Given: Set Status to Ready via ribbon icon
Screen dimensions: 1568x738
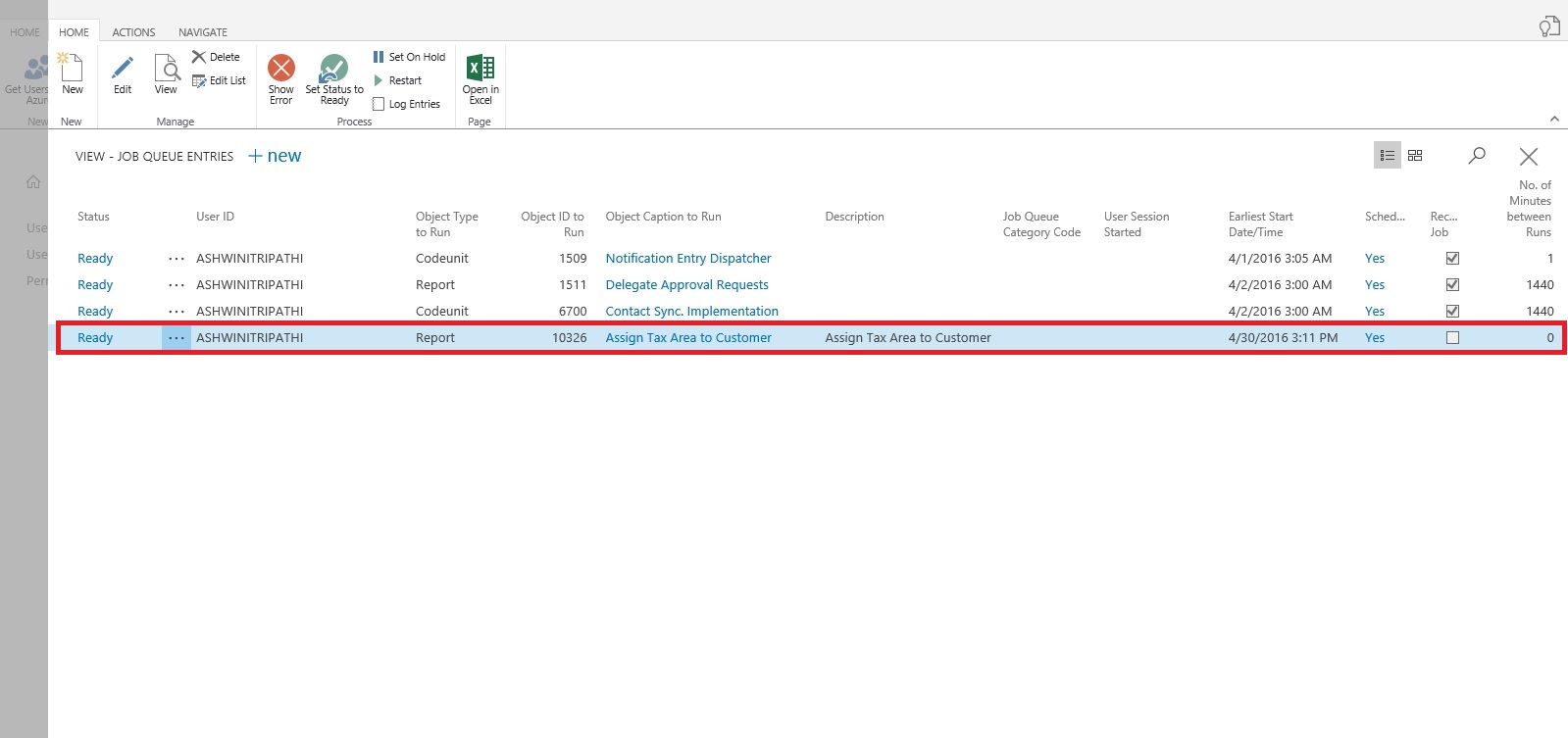Looking at the screenshot, I should tap(334, 70).
